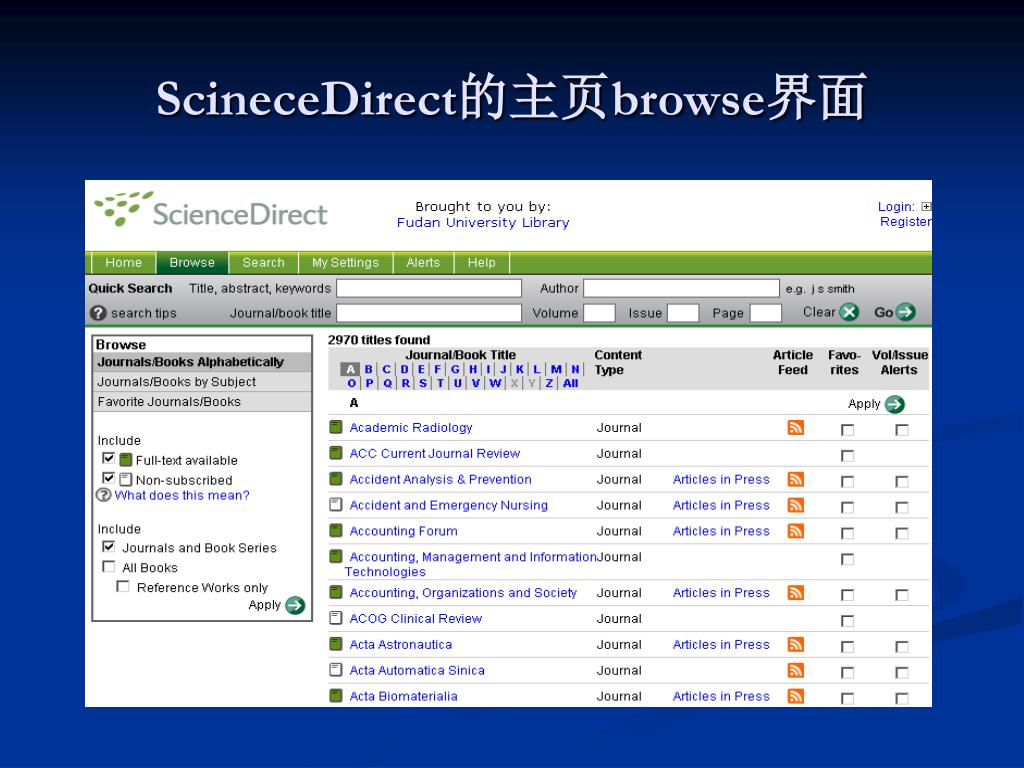
Task: Click the green Go arrow in Quick Search
Action: (905, 312)
